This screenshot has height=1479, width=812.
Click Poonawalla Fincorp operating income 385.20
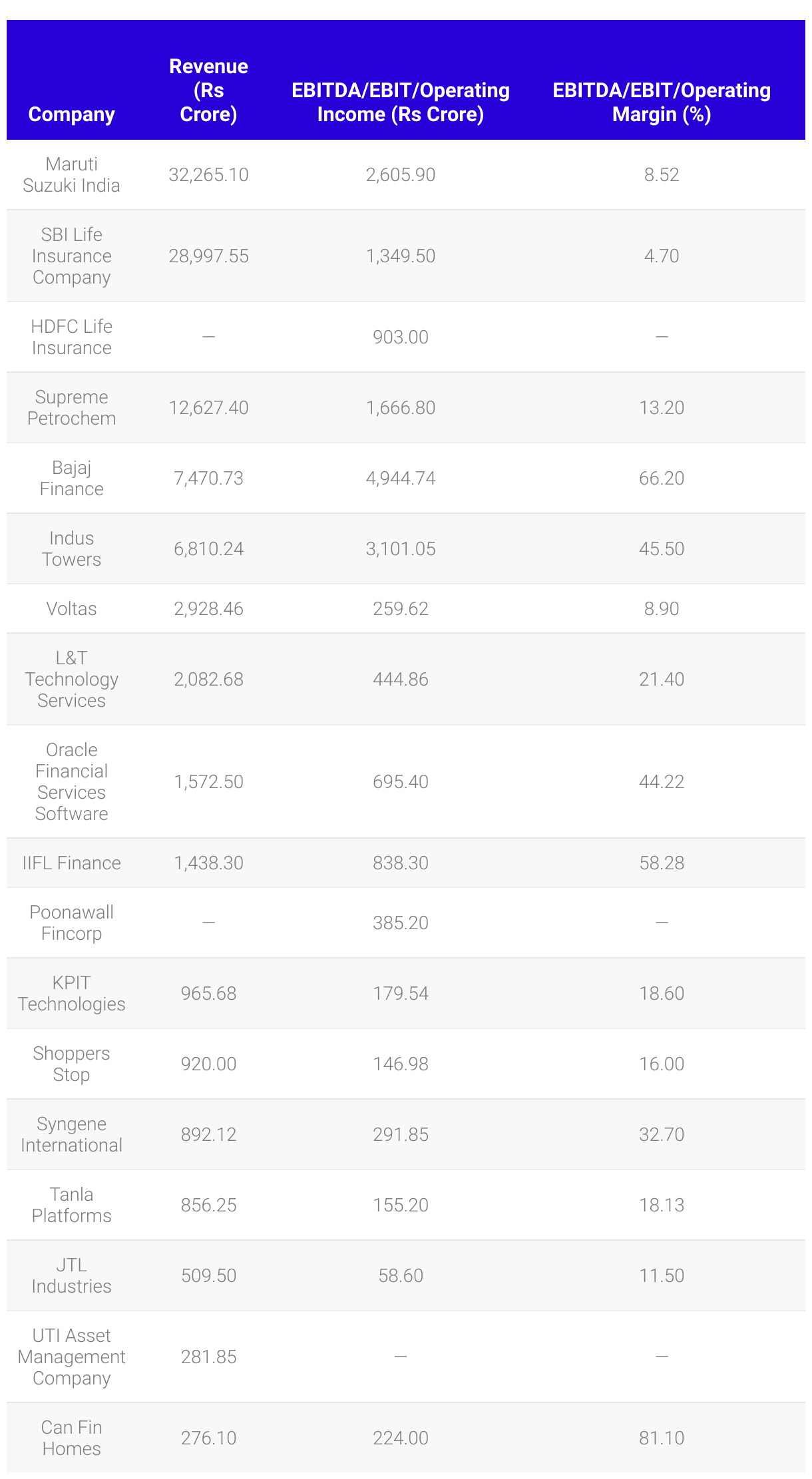pos(400,923)
